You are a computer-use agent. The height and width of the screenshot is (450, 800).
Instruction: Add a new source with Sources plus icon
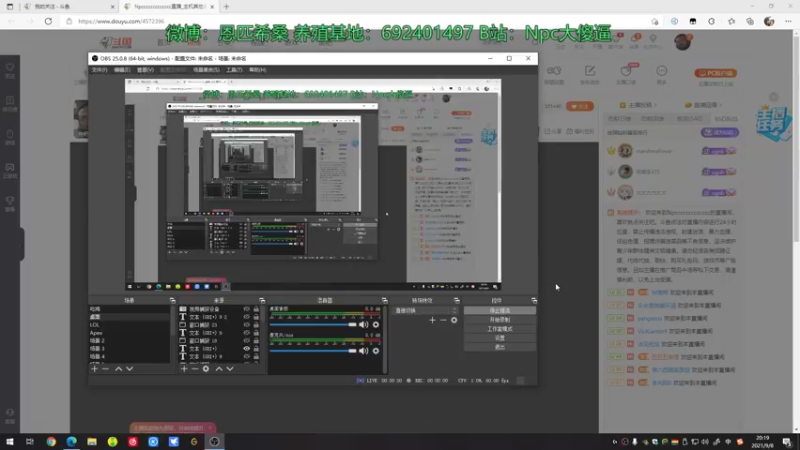(184, 368)
